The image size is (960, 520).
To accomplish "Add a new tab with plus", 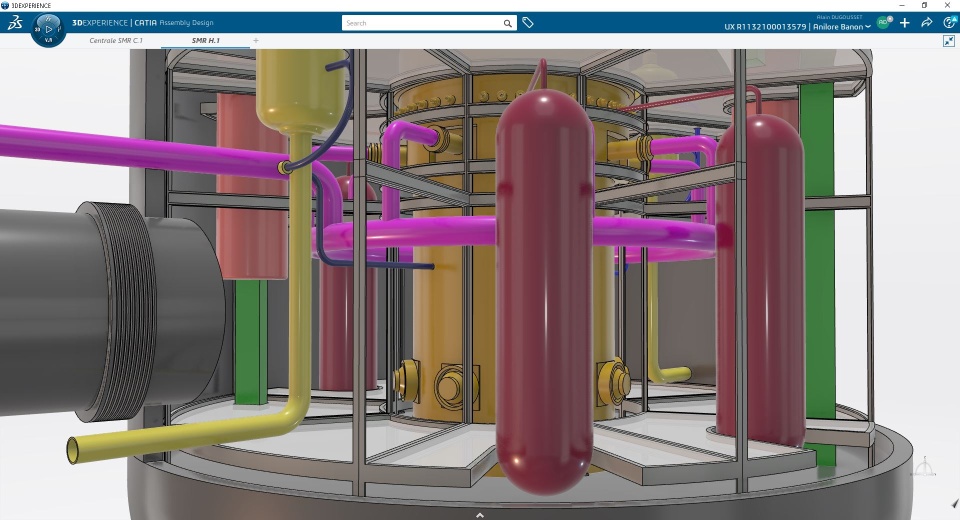I will [256, 40].
